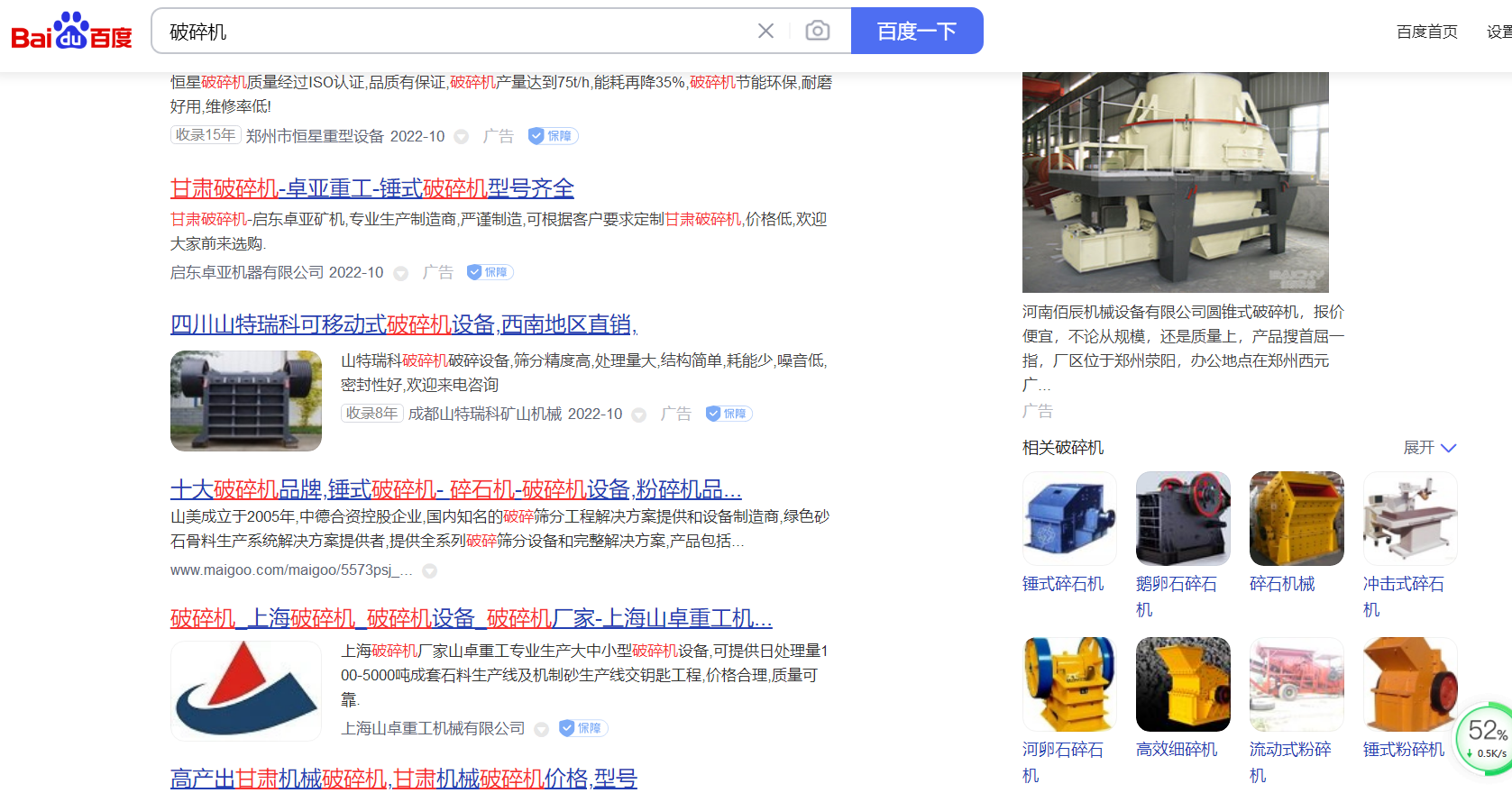This screenshot has height=802, width=1512.
Task: Click the 河卵石碎石机 thumbnail image
Action: (x=1069, y=684)
